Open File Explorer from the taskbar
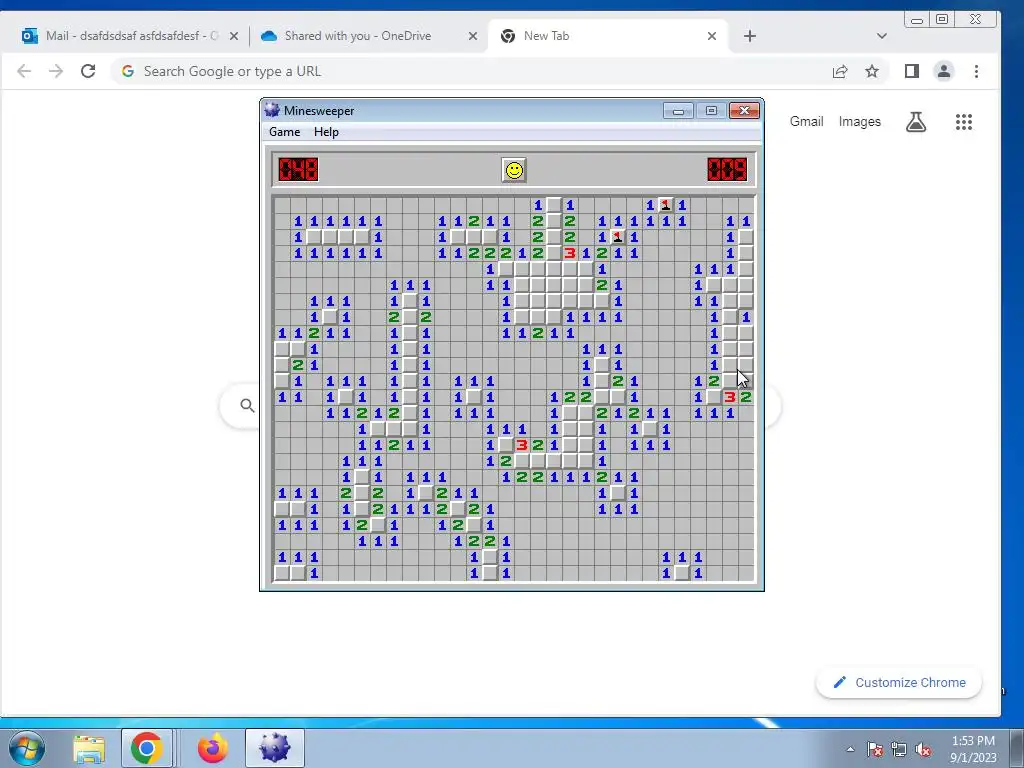 [89, 749]
